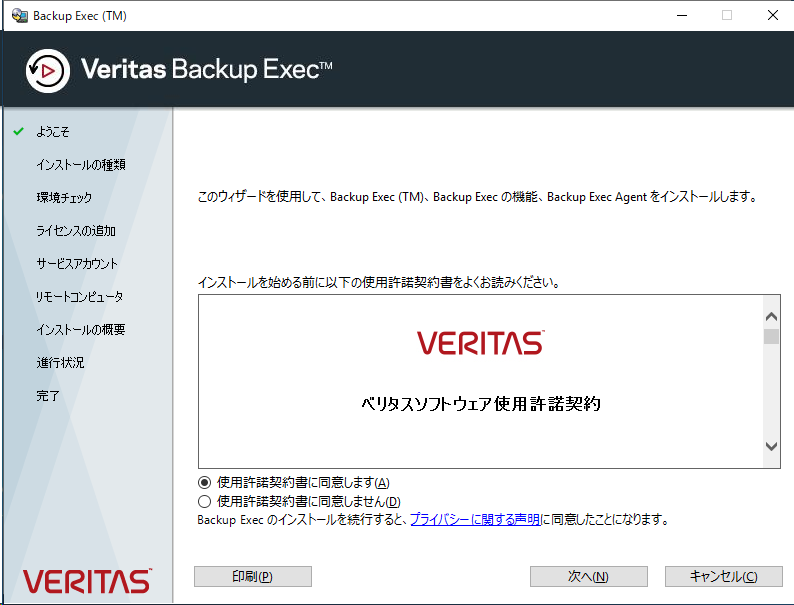
Task: Minimize the Backup Exec window
Action: click(x=682, y=16)
